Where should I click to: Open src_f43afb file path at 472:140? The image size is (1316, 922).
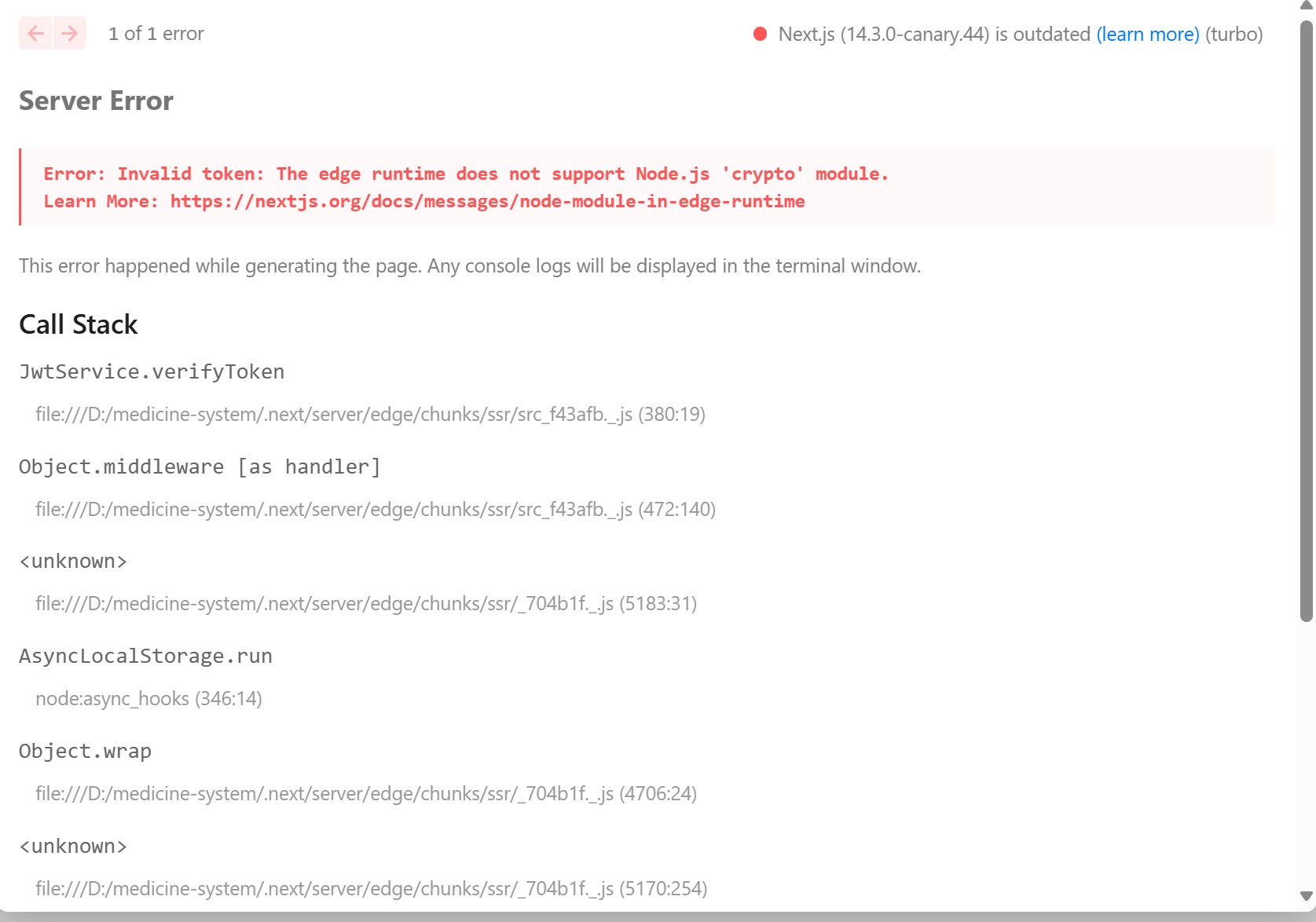[376, 509]
